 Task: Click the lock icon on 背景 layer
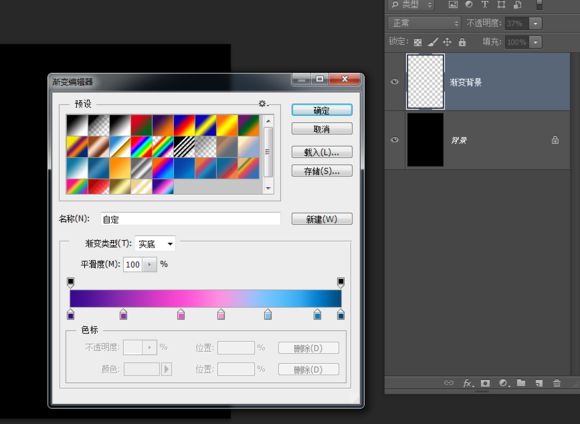[555, 140]
